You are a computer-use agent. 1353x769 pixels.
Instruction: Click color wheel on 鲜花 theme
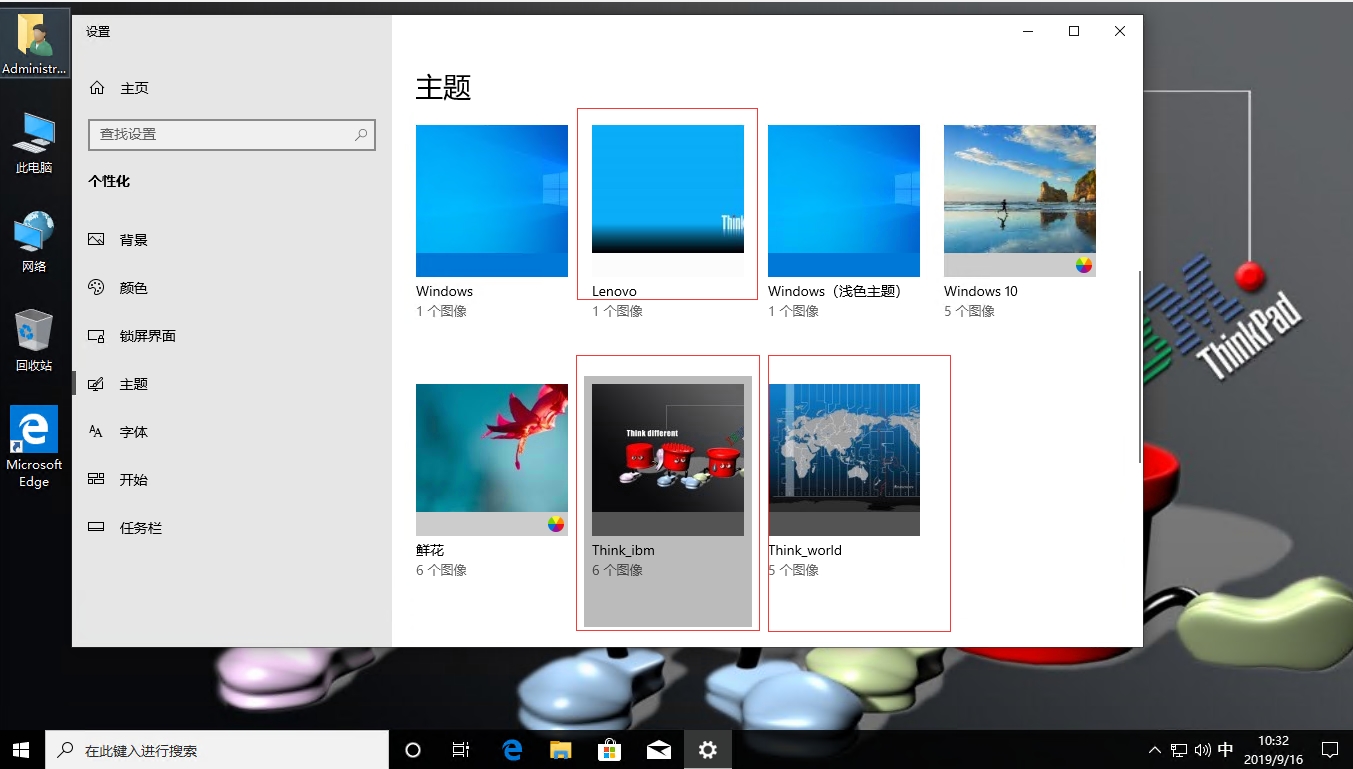click(x=556, y=524)
